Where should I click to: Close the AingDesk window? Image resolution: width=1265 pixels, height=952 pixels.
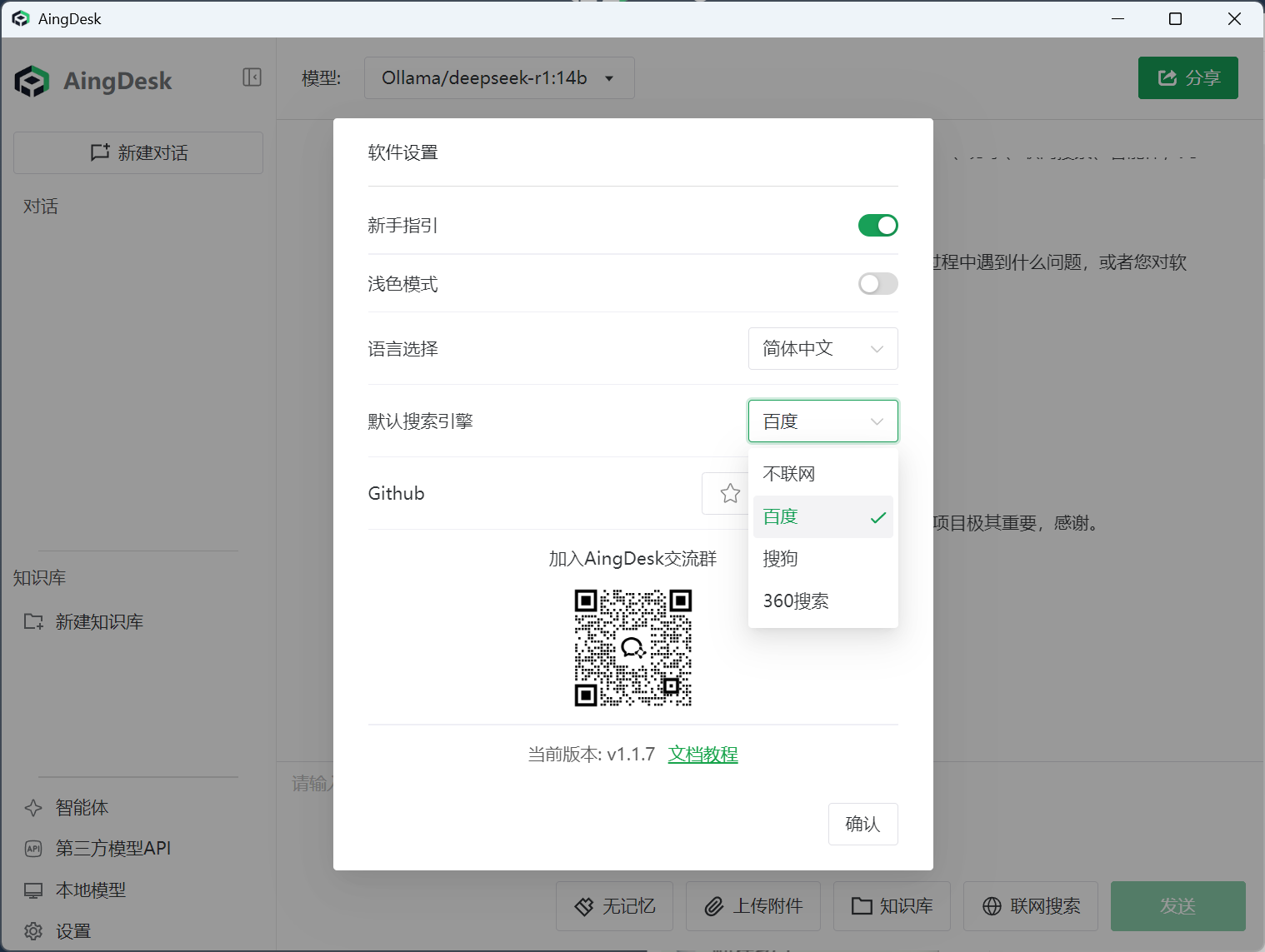(x=1234, y=18)
